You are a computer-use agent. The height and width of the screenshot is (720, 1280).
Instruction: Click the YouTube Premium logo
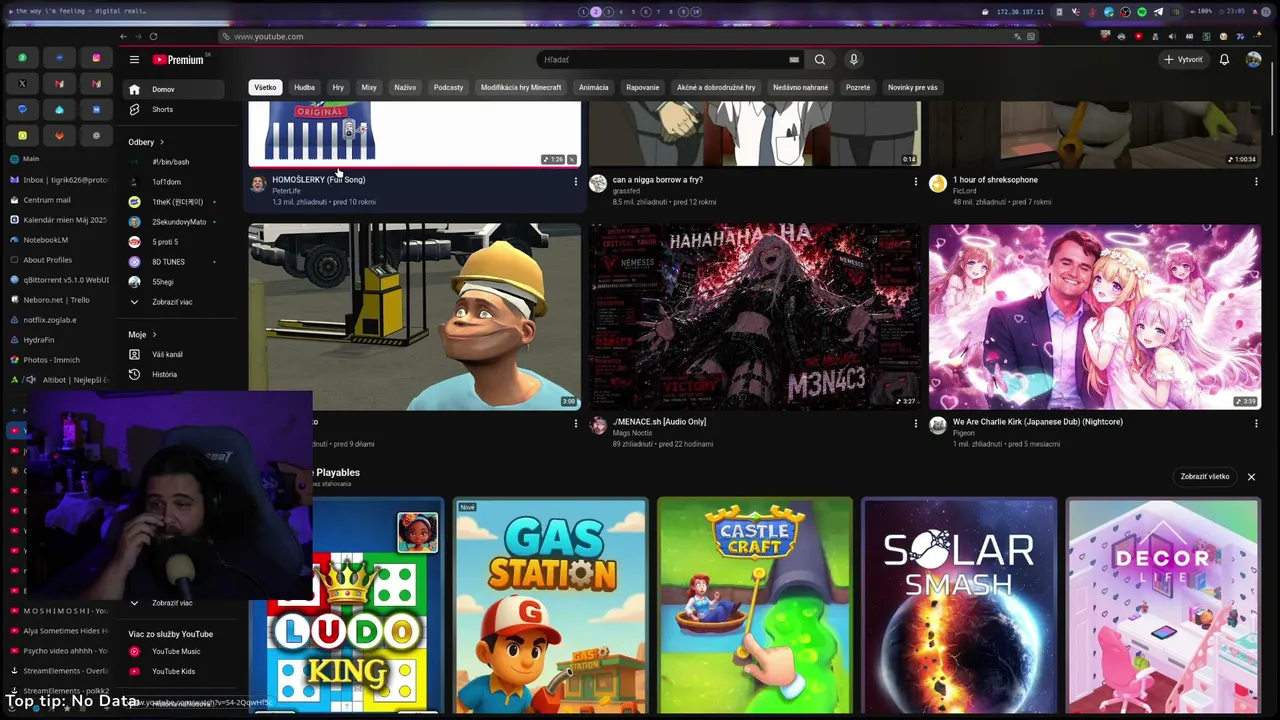click(x=179, y=60)
